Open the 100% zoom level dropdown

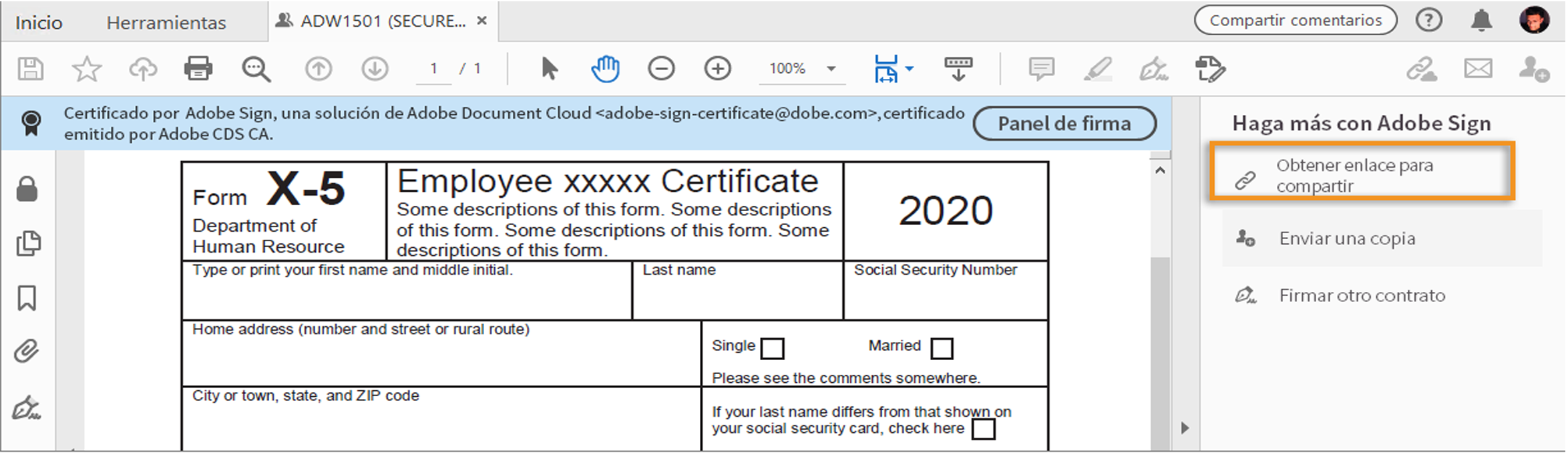(x=831, y=68)
